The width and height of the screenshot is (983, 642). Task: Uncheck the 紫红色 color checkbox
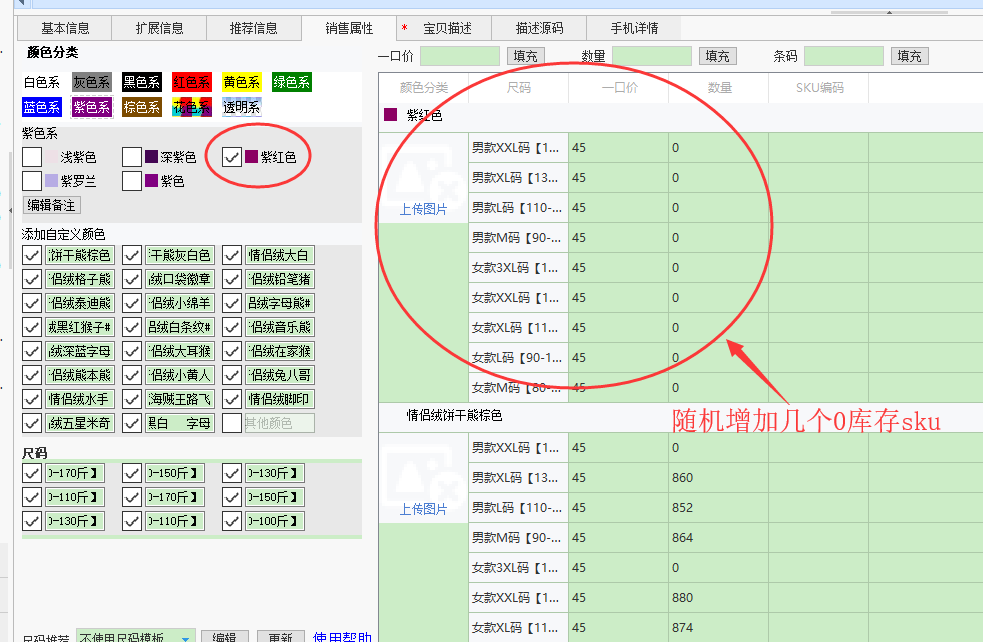[x=232, y=156]
